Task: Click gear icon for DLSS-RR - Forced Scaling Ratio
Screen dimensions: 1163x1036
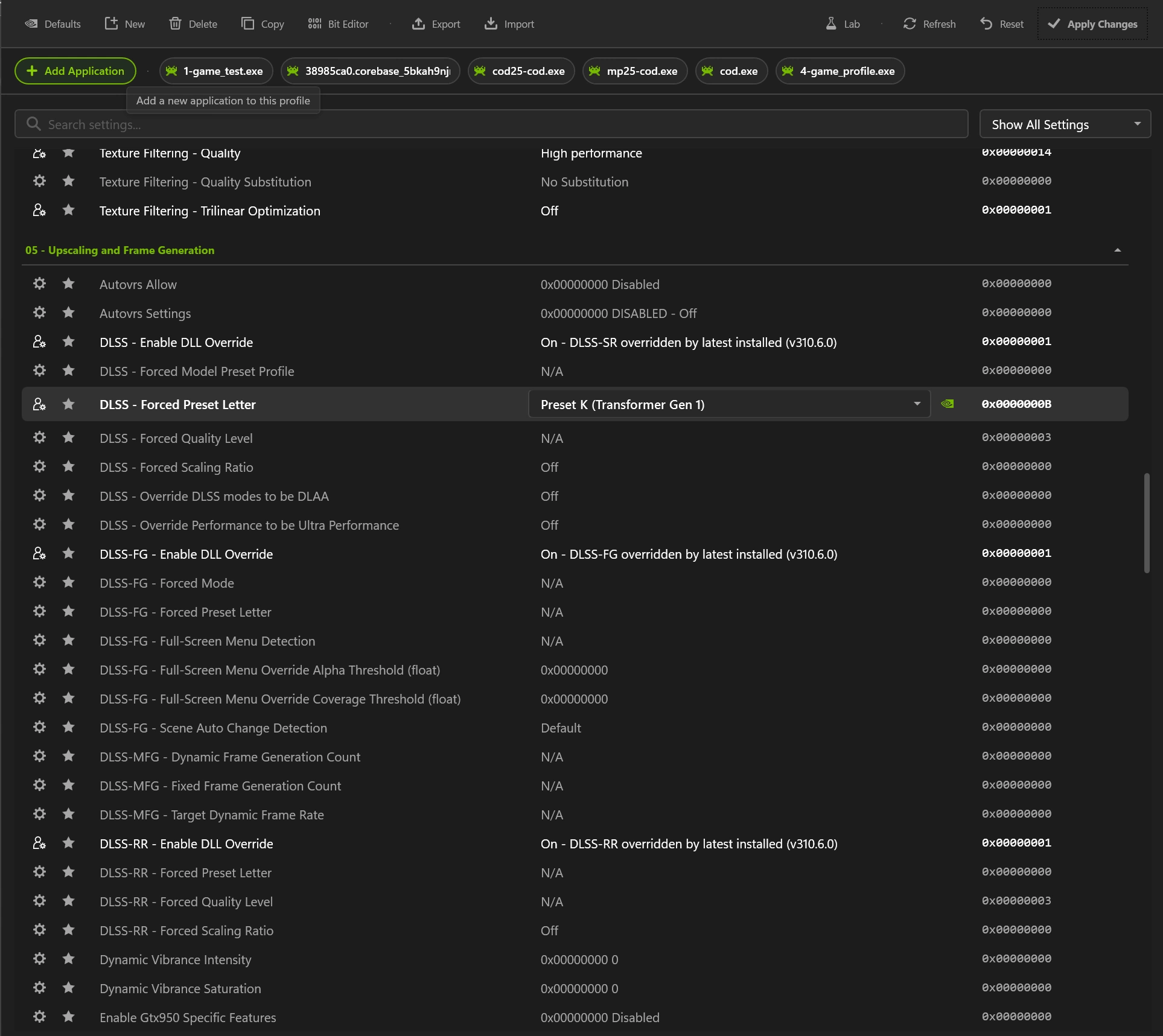Action: [39, 930]
